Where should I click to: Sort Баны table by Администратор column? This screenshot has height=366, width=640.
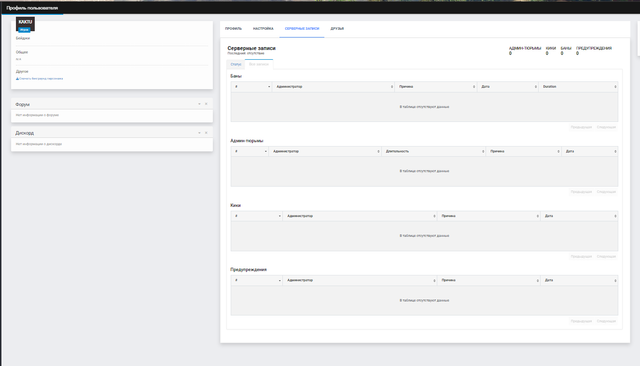333,87
